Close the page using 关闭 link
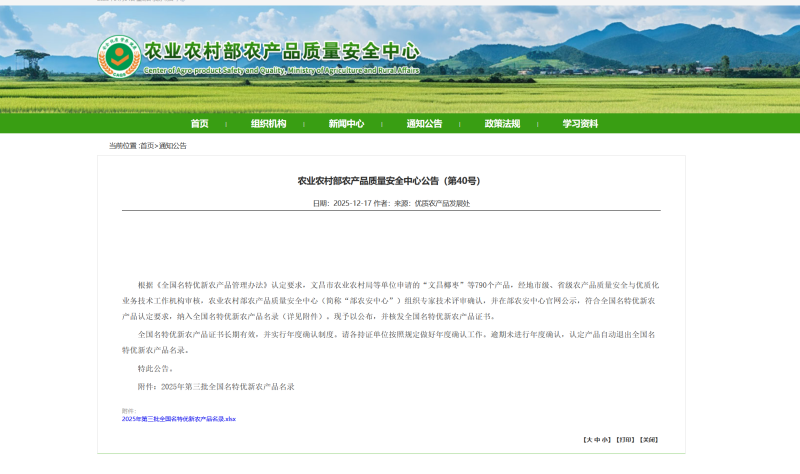This screenshot has height=474, width=800. point(649,439)
